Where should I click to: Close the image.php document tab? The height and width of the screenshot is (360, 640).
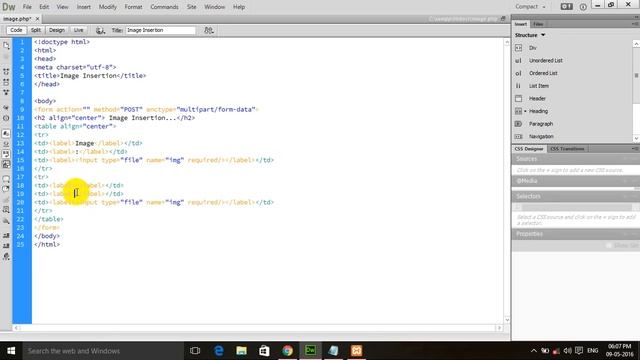pos(38,19)
